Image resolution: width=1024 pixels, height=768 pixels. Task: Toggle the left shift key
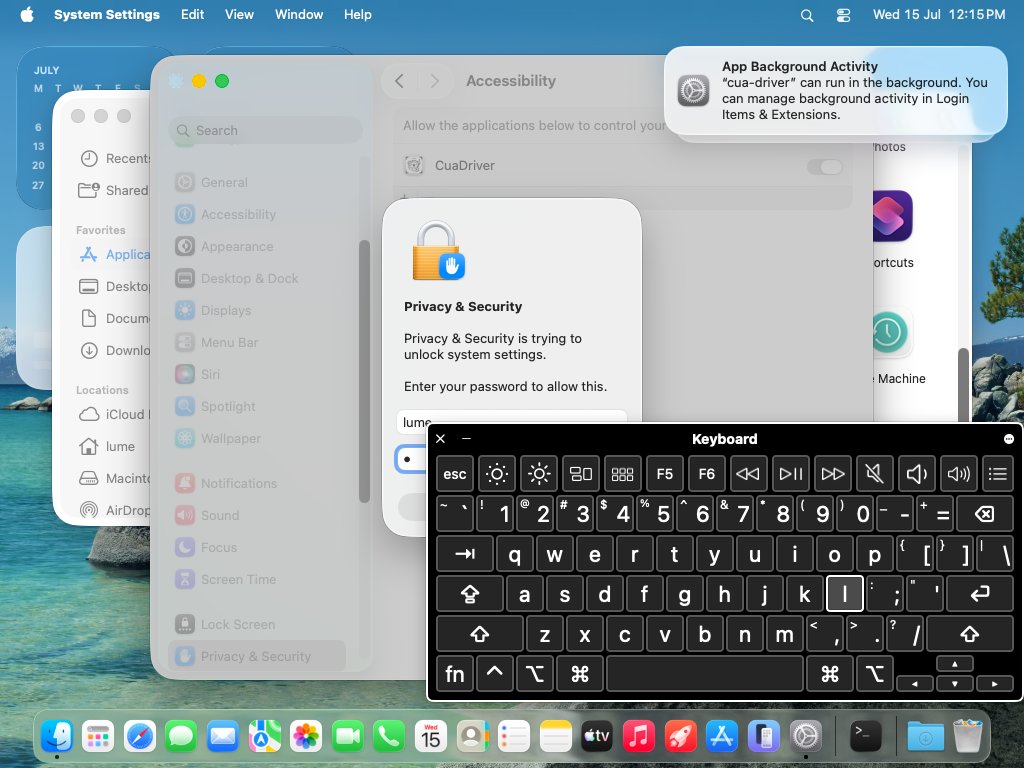point(479,634)
